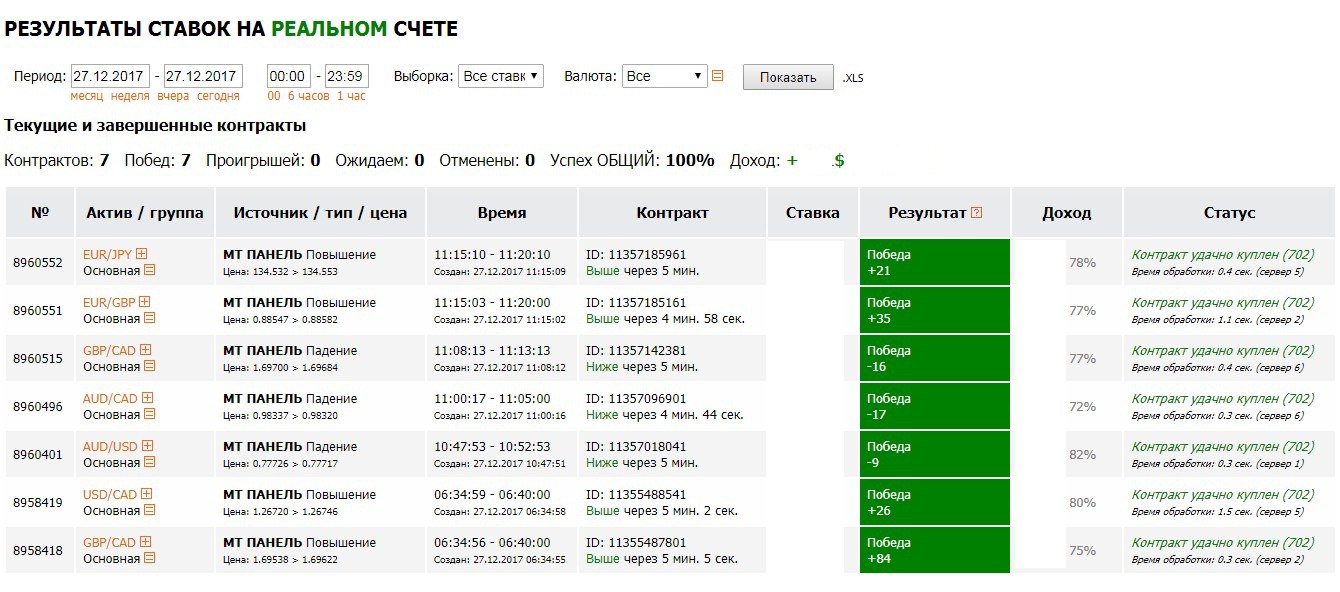Click Основная list icon in EUR/GBP row
This screenshot has height=592, width=1340.
point(150,318)
